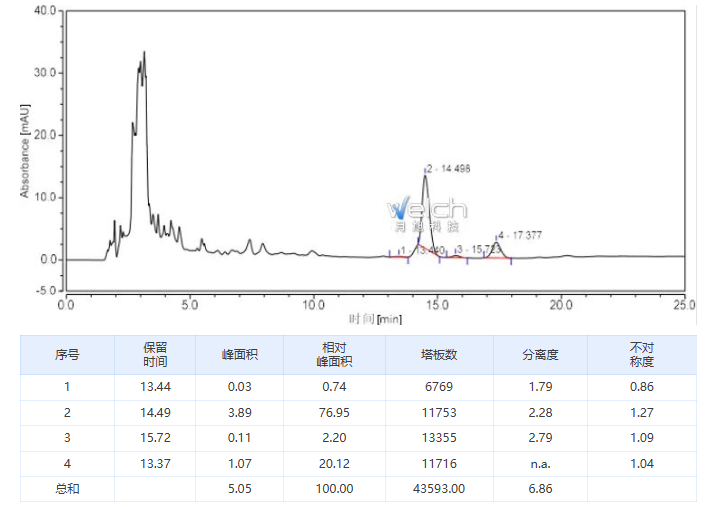The width and height of the screenshot is (705, 507).
Task: Click the total plate count 43593.00
Action: point(439,489)
